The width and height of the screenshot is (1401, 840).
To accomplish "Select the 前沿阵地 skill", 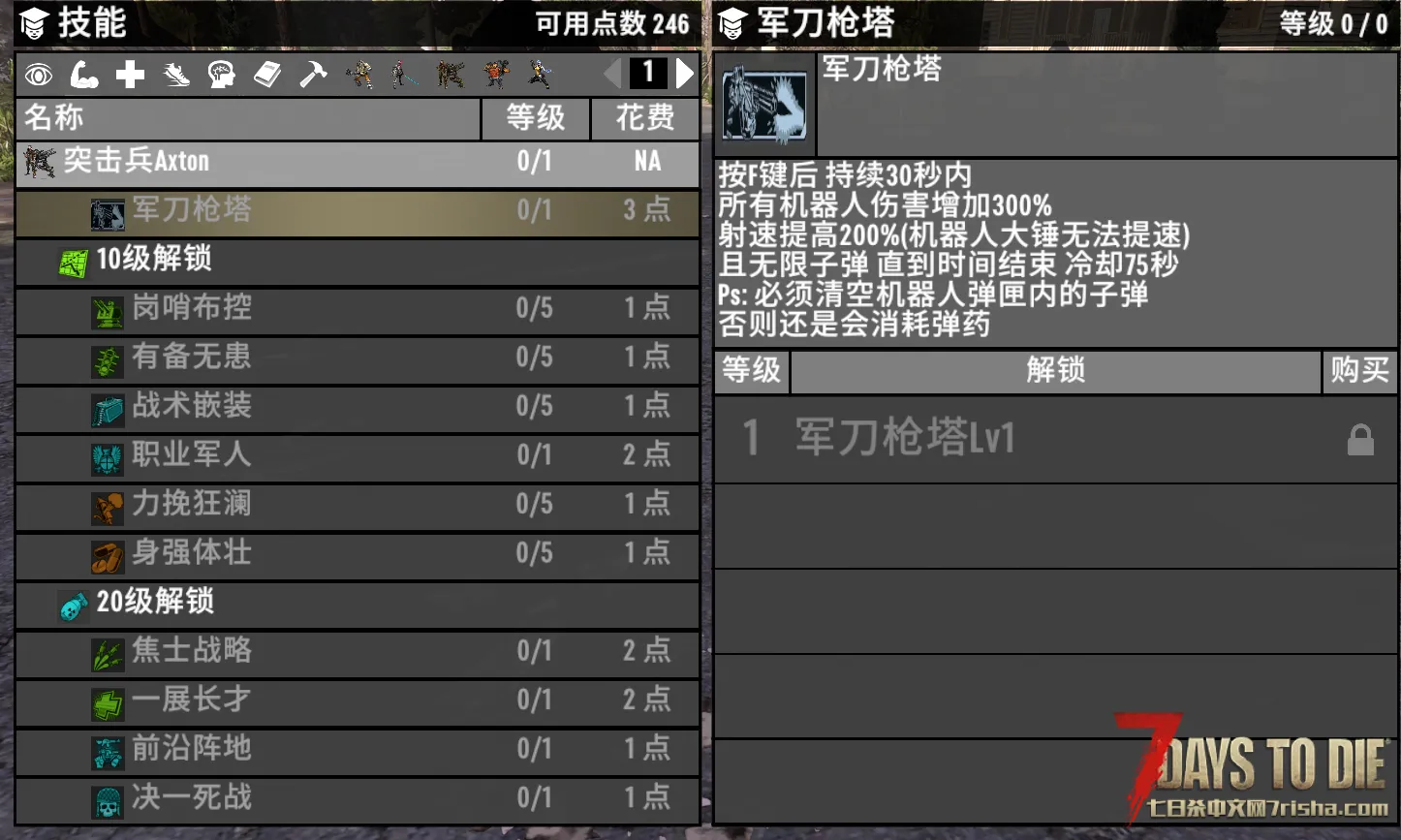I will [x=358, y=751].
